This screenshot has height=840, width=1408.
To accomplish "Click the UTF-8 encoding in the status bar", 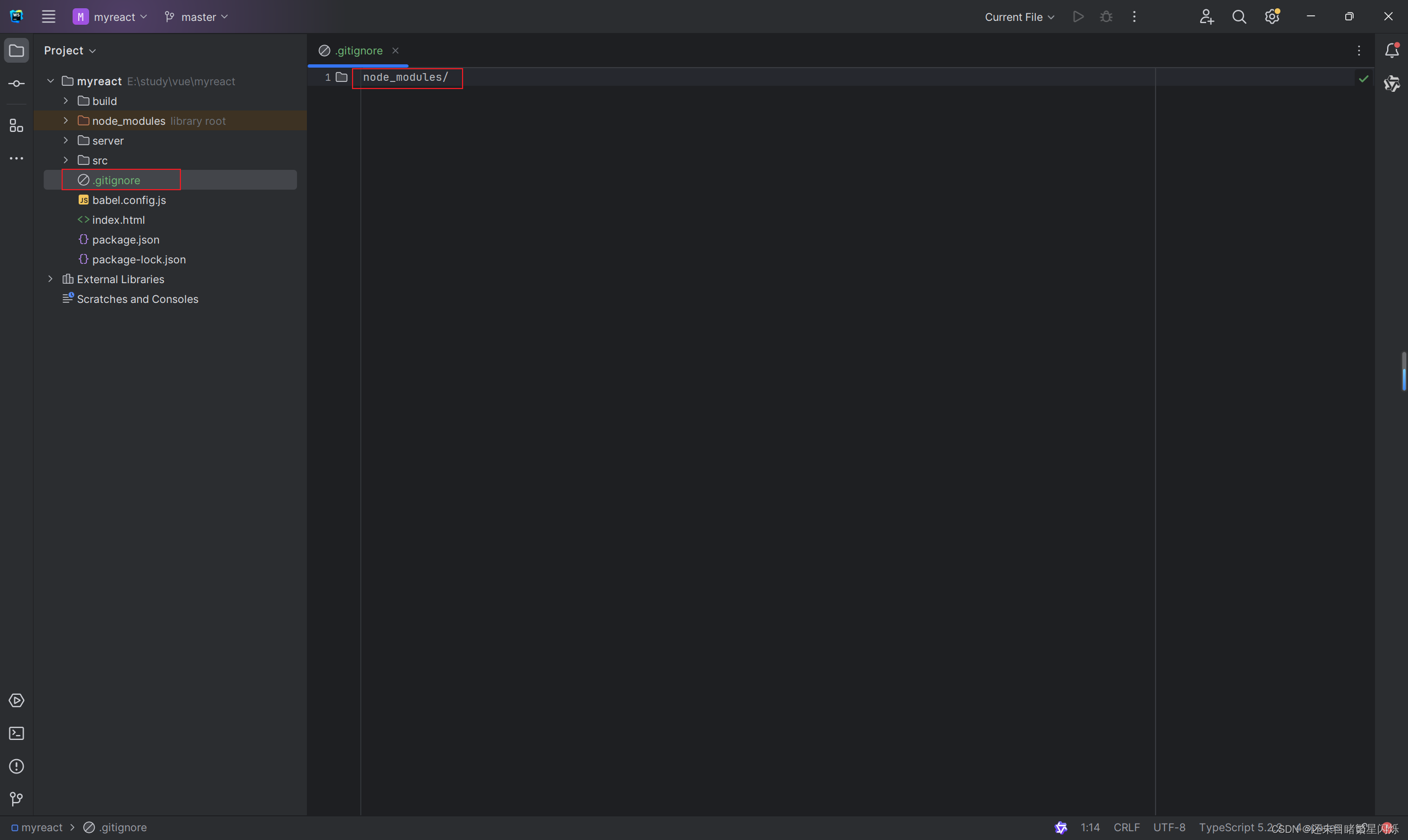I will pos(1169,827).
